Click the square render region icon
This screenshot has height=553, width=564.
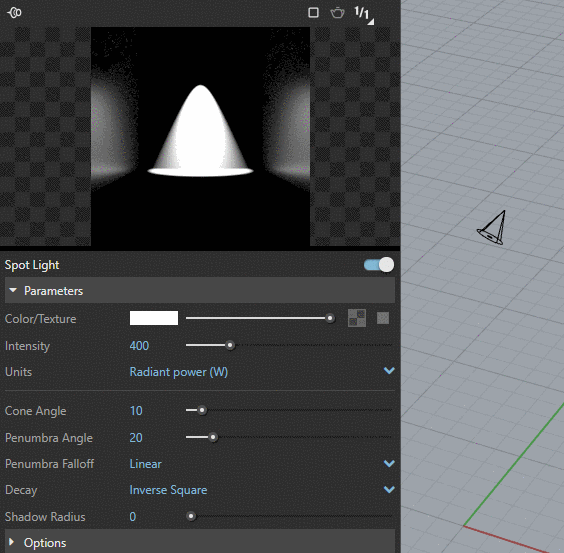point(313,13)
